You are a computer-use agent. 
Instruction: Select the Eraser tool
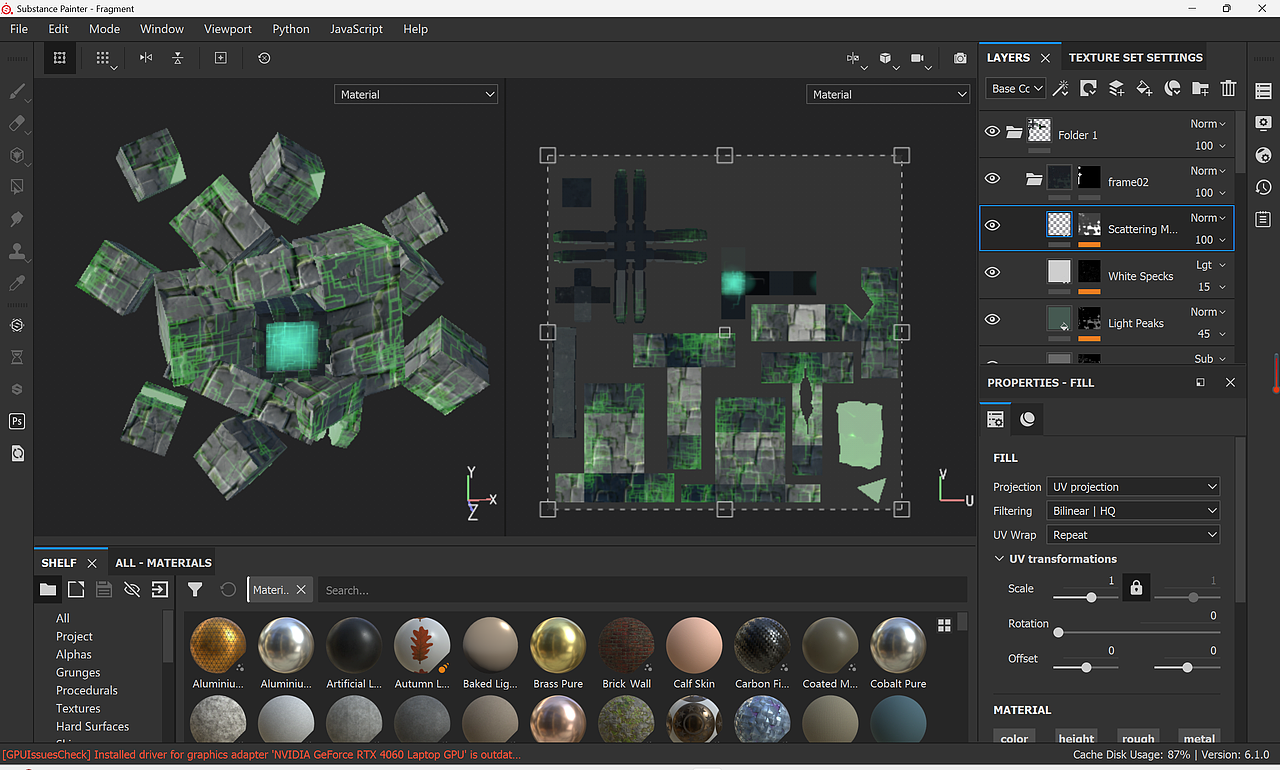tap(18, 124)
